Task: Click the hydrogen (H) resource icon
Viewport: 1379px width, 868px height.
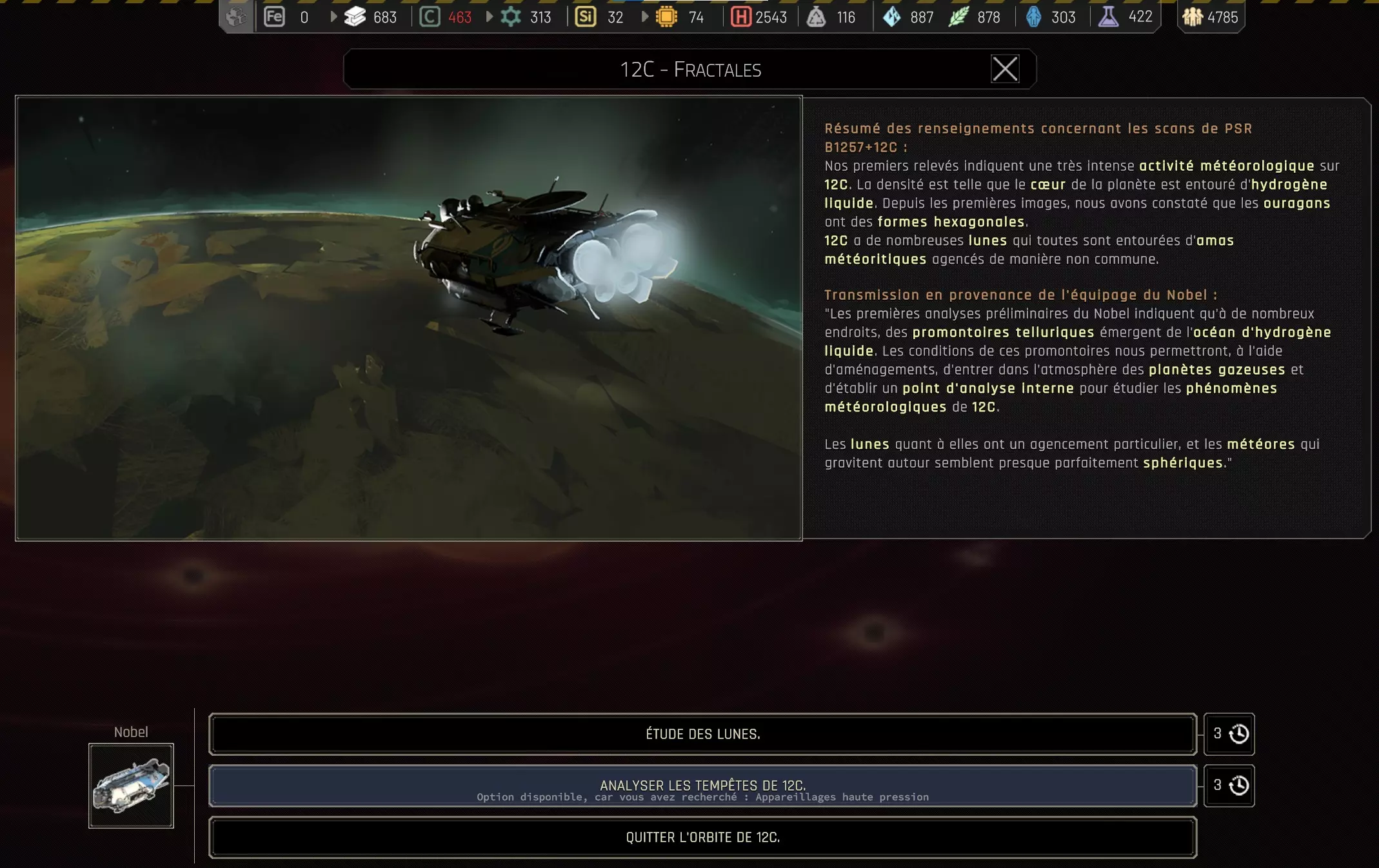Action: pos(740,17)
